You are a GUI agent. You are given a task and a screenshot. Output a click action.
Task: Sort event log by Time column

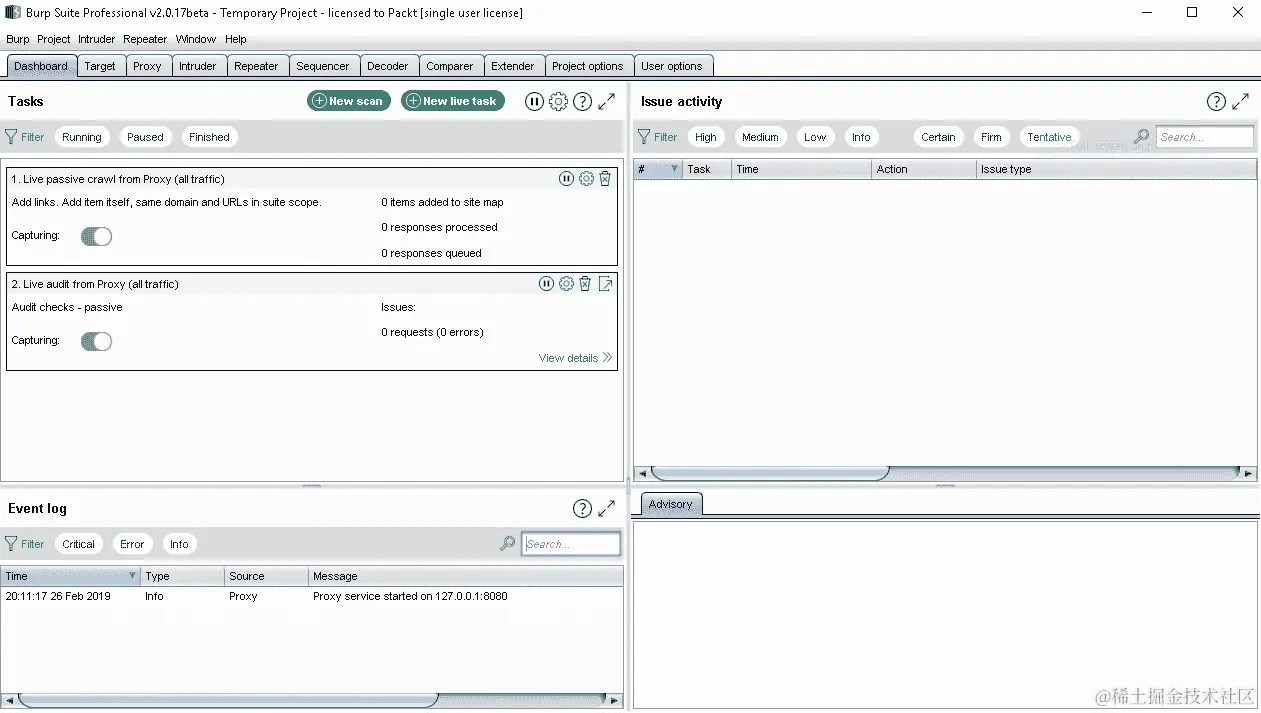[70, 576]
